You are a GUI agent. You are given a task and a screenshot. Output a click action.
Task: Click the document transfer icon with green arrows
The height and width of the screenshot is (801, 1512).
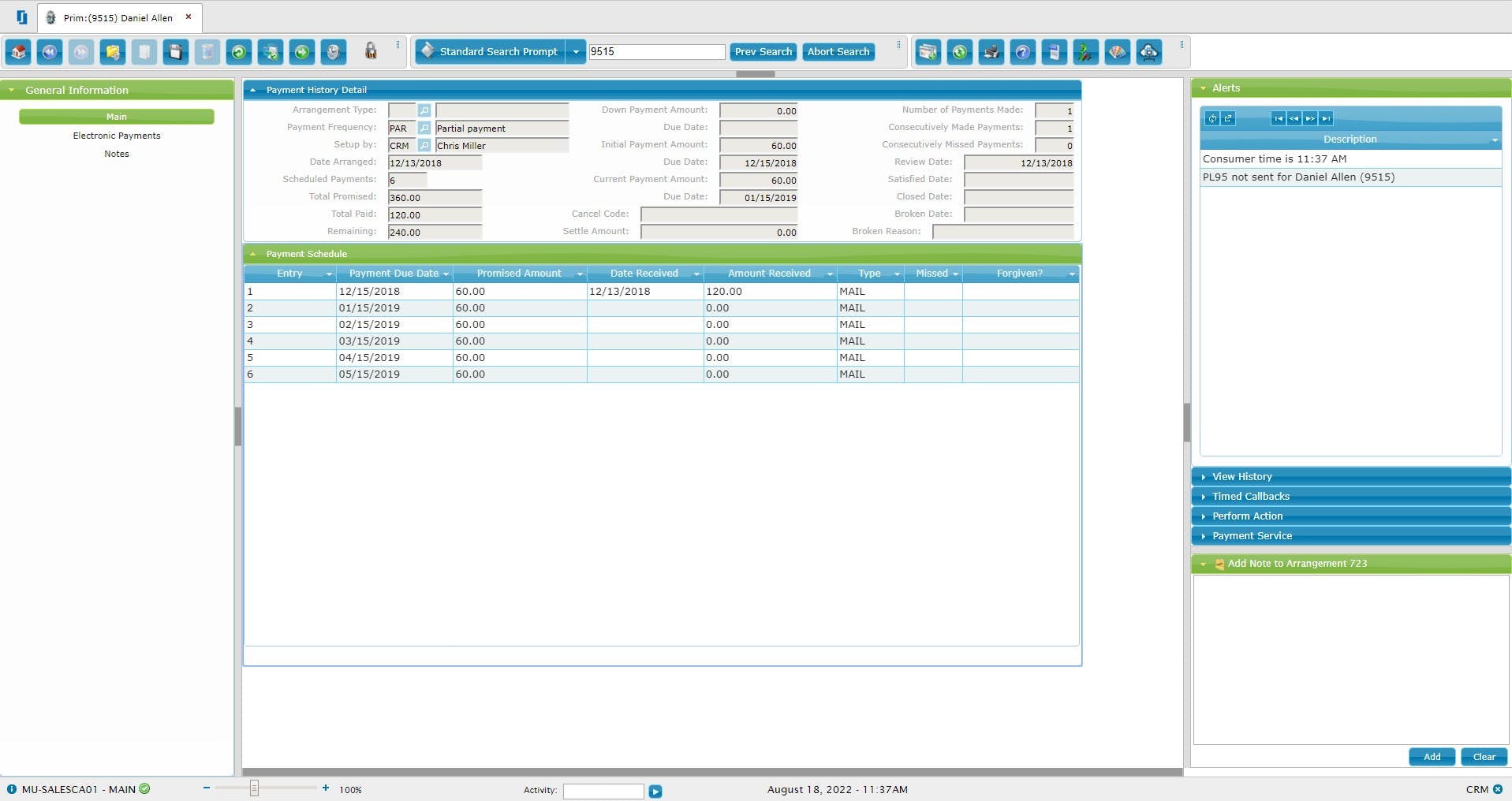pyautogui.click(x=271, y=52)
